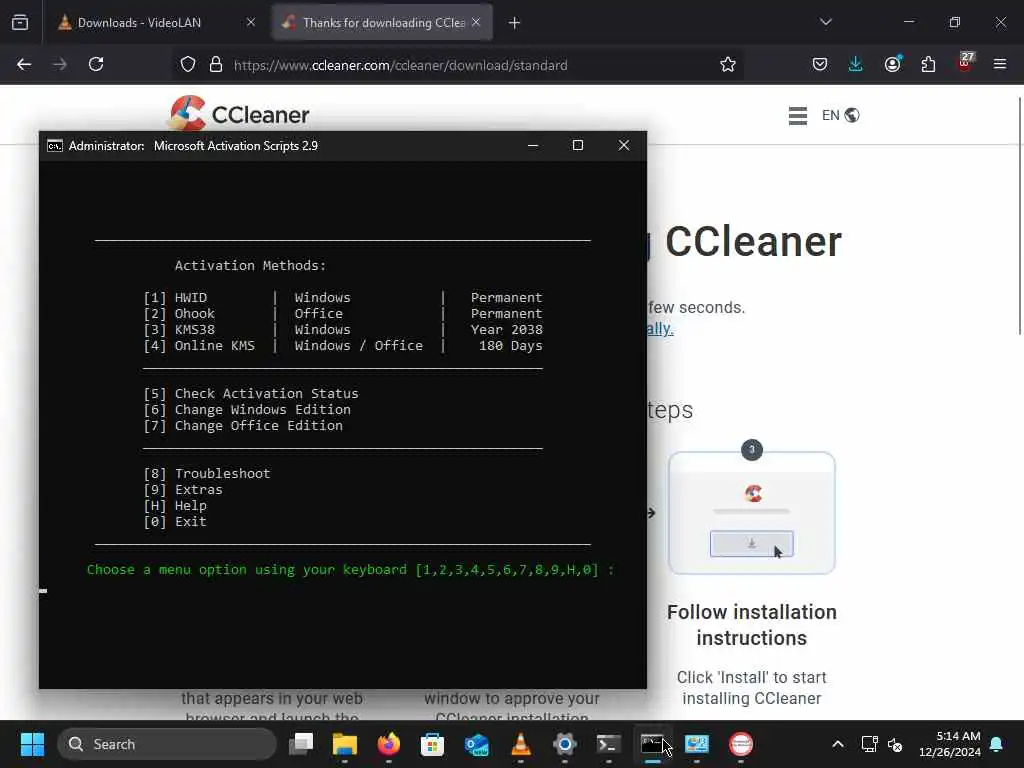The height and width of the screenshot is (768, 1024).
Task: Open the Firefox application menu
Action: coord(1000,65)
